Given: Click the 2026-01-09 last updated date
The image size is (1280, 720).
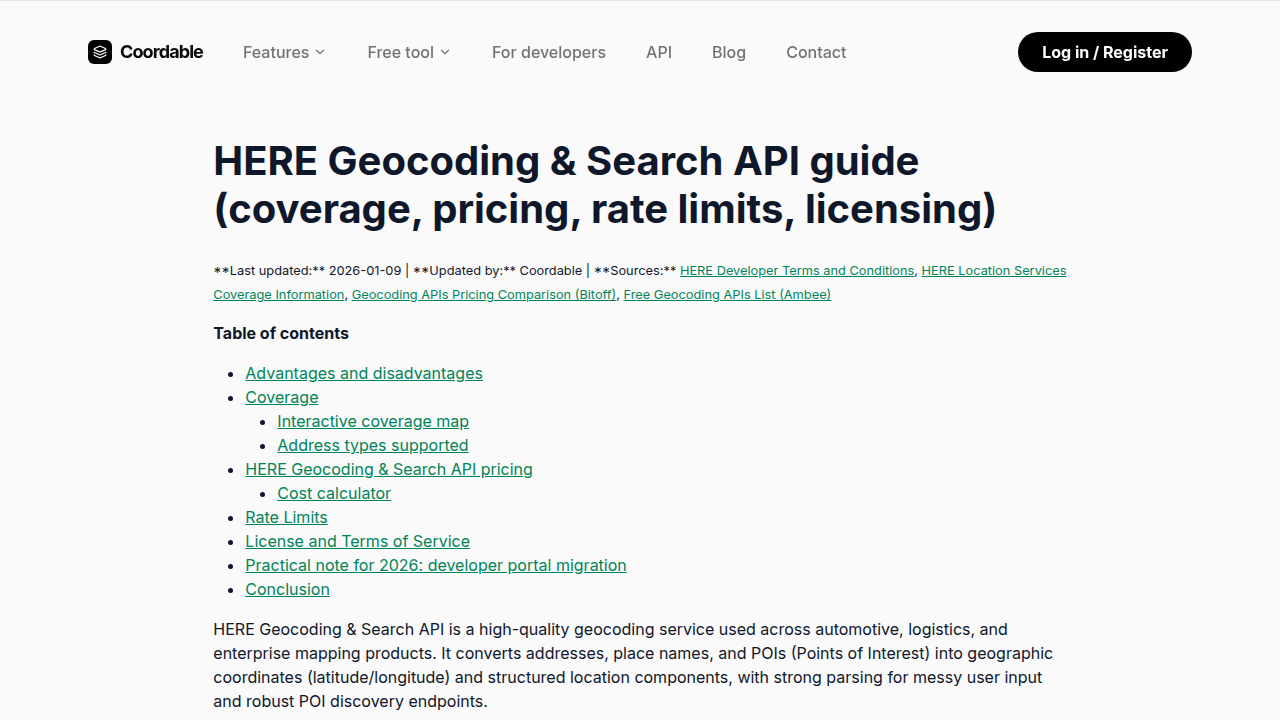Looking at the screenshot, I should pyautogui.click(x=366, y=271).
